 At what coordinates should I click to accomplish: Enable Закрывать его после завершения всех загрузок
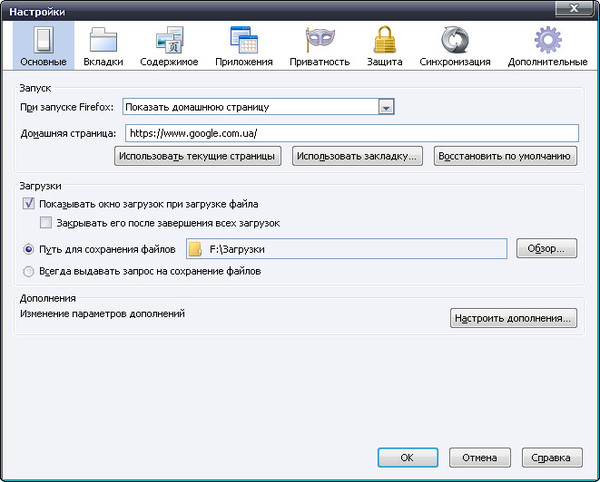tap(46, 223)
